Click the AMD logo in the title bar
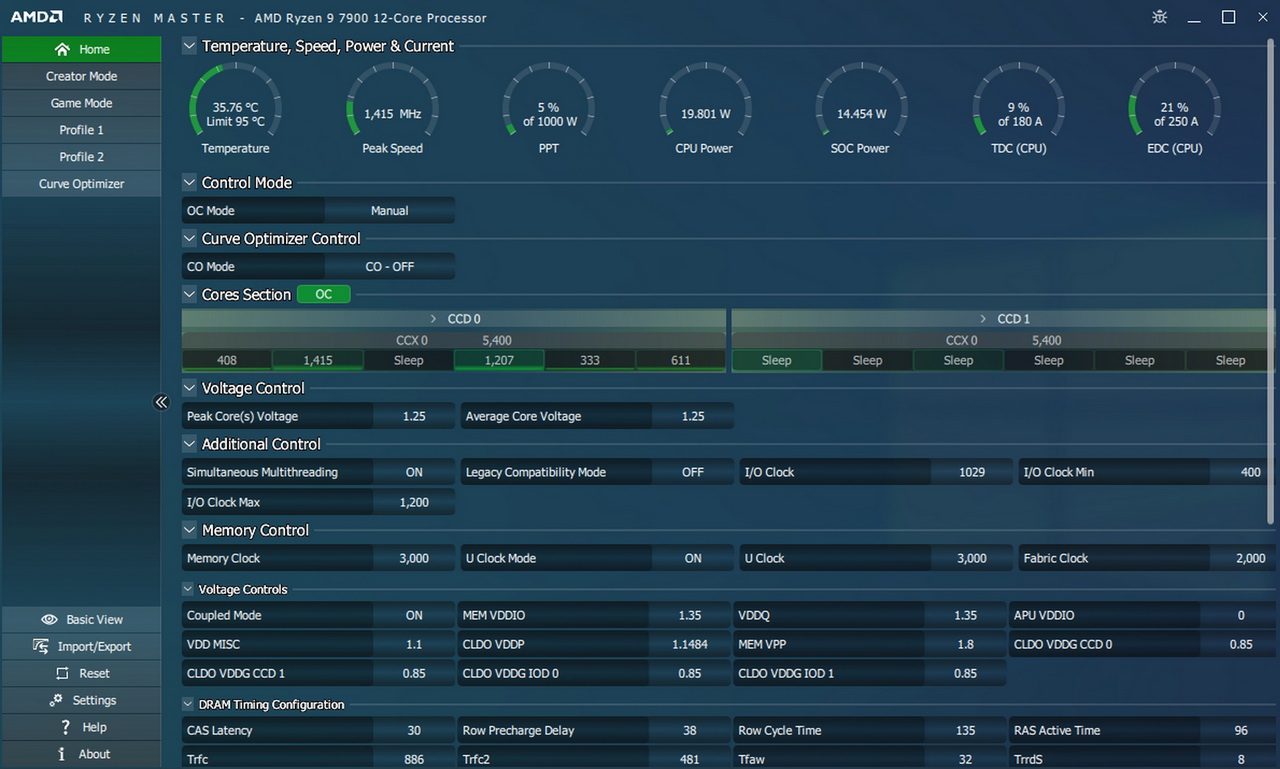The height and width of the screenshot is (769, 1280). (37, 17)
